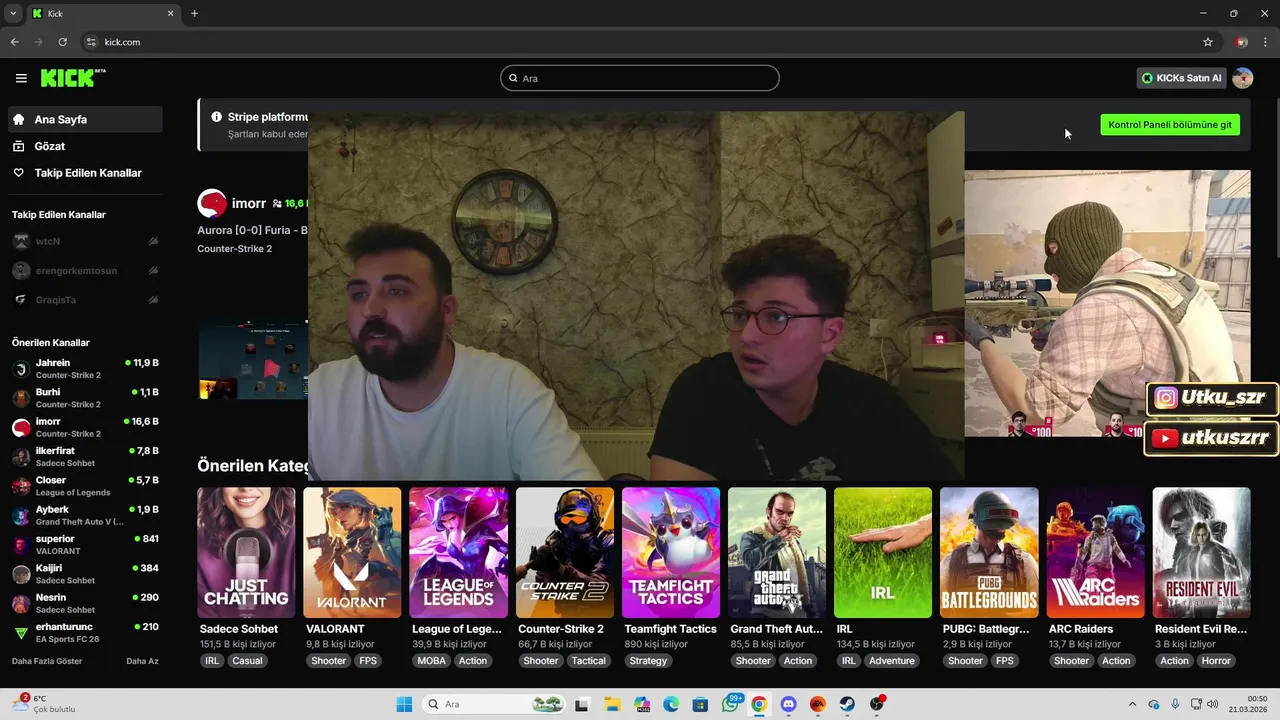Open Jahrein's channel in recommended list
1280x720 pixels.
pyautogui.click(x=85, y=369)
